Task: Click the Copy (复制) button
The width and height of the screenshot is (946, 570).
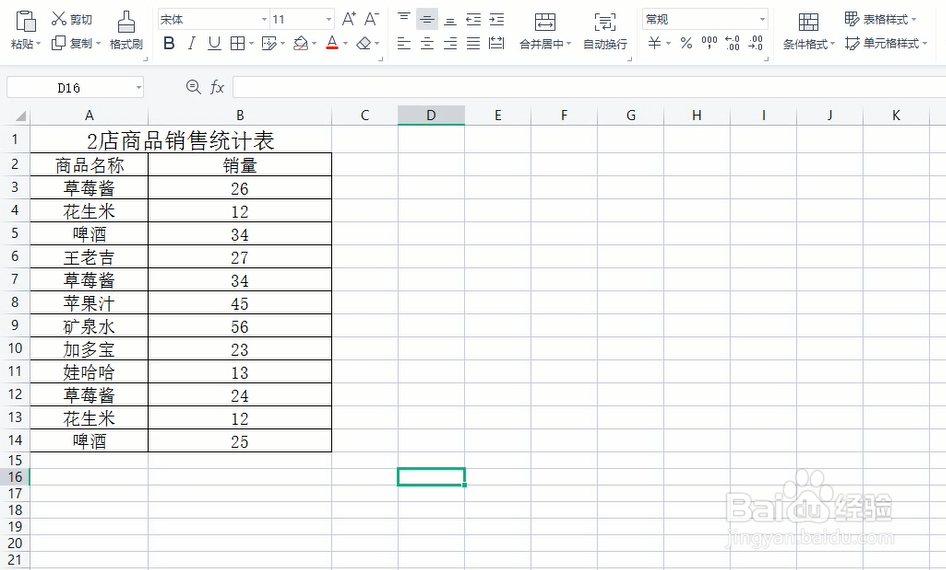Action: coord(72,43)
